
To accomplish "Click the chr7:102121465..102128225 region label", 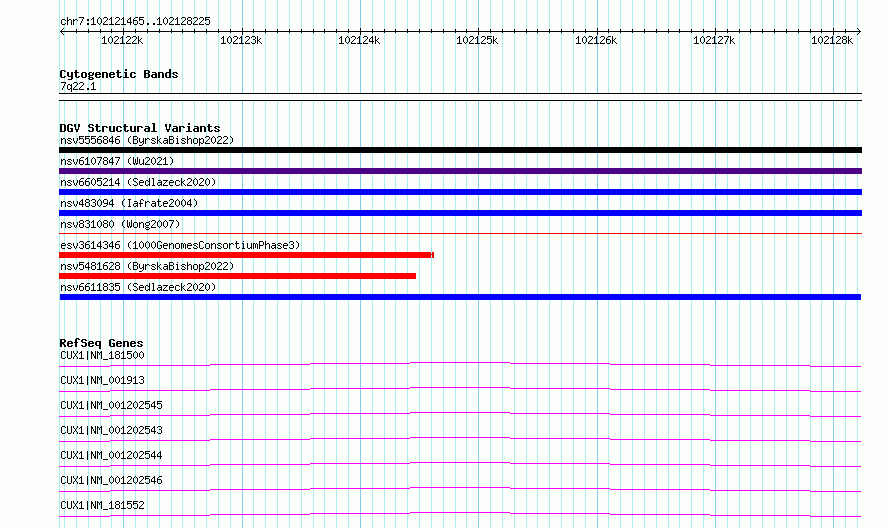I will pos(135,21).
